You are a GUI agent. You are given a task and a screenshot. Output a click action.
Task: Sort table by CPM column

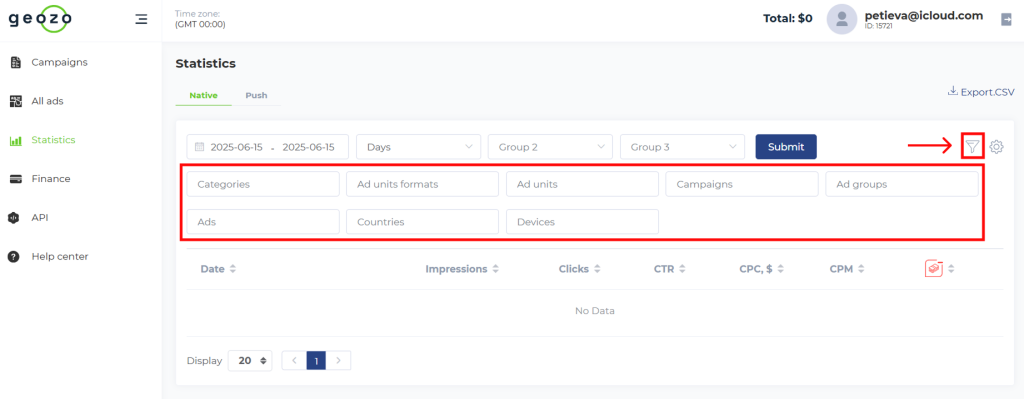pos(847,269)
